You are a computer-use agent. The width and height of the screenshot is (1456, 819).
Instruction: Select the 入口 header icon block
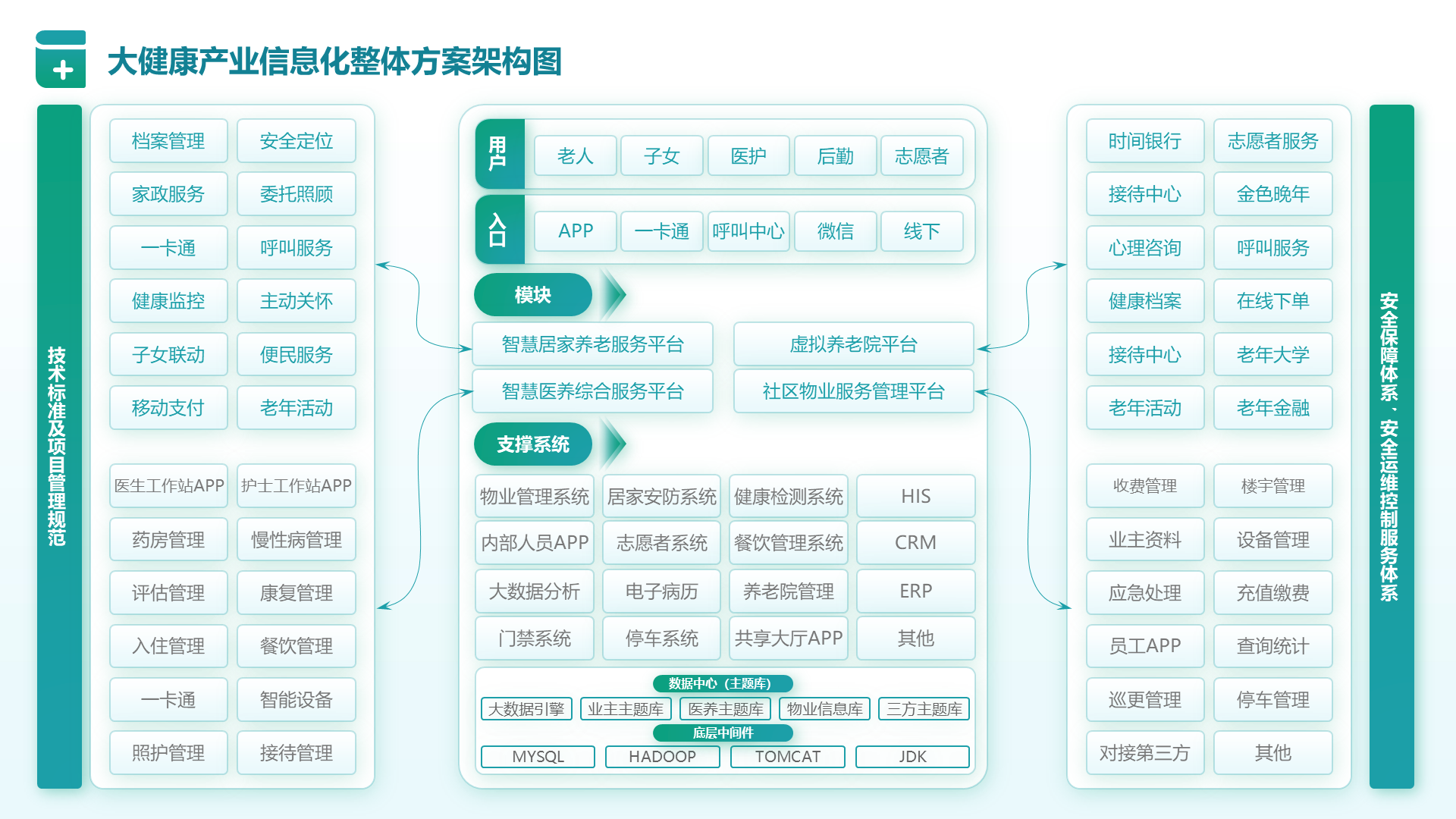pyautogui.click(x=499, y=231)
